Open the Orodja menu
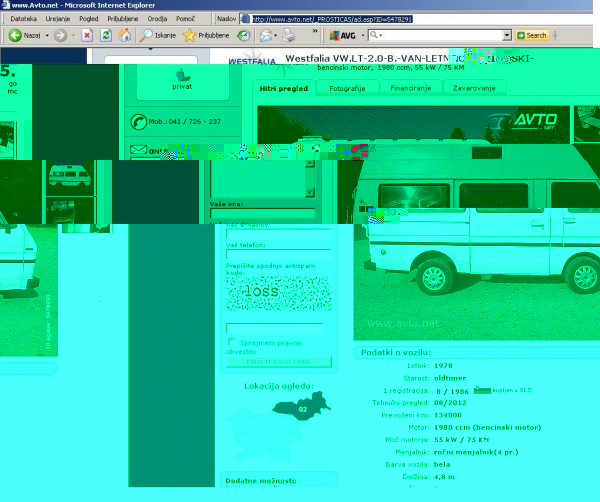Viewport: 600px width, 502px height. click(x=157, y=19)
